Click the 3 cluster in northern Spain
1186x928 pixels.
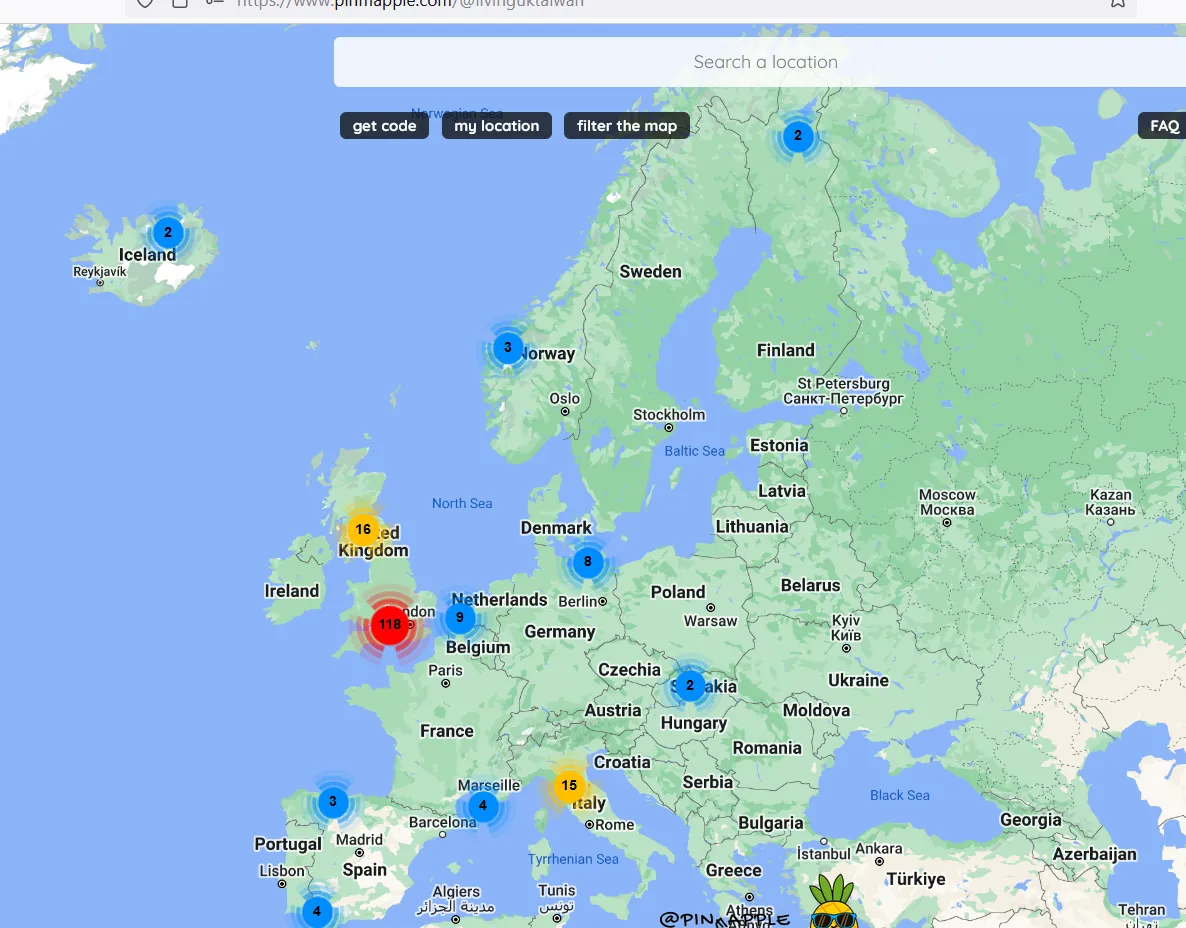click(x=332, y=802)
